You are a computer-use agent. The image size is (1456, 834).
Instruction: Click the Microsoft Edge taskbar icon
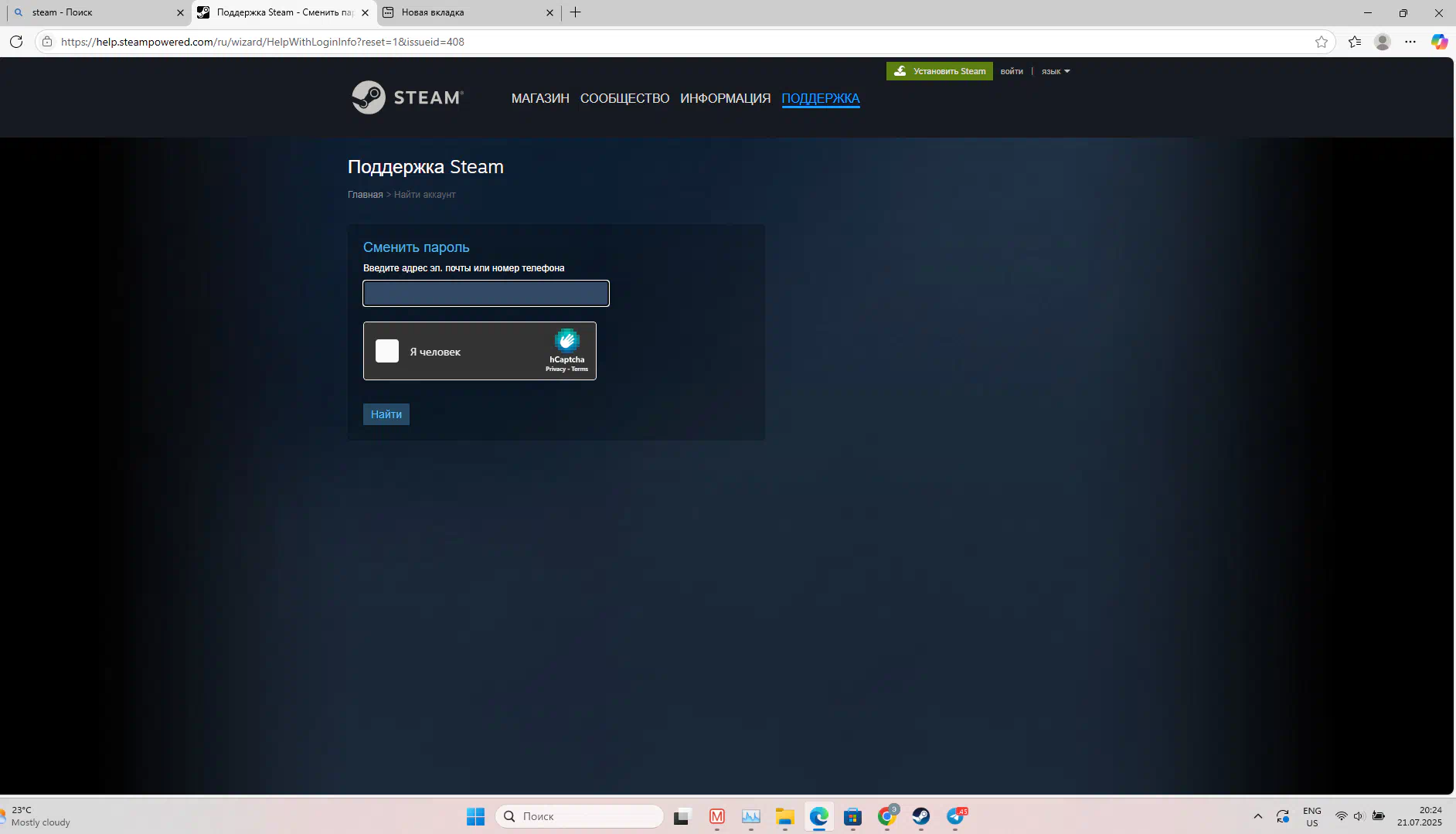click(x=819, y=816)
